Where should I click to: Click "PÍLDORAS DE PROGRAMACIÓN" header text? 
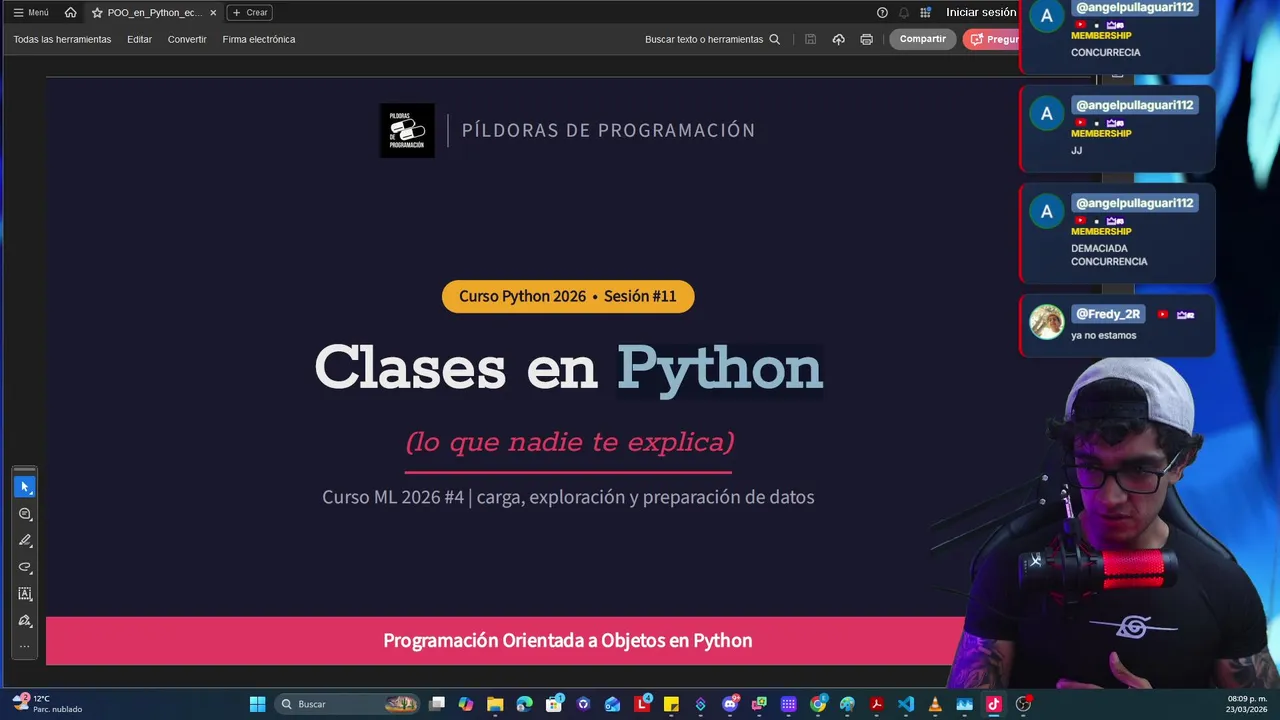[608, 130]
